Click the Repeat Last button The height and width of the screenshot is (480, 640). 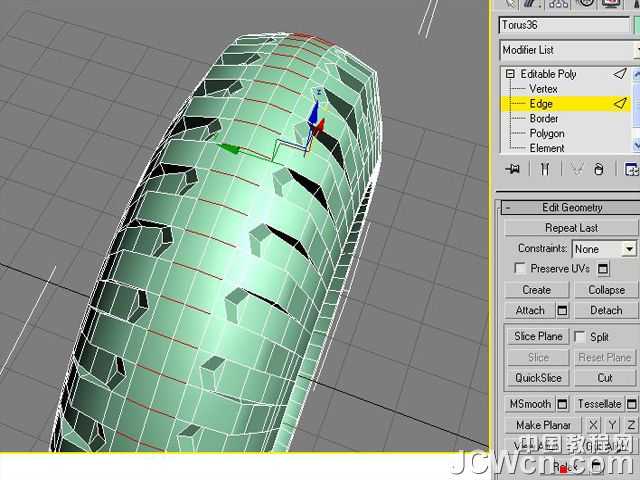[x=571, y=228]
